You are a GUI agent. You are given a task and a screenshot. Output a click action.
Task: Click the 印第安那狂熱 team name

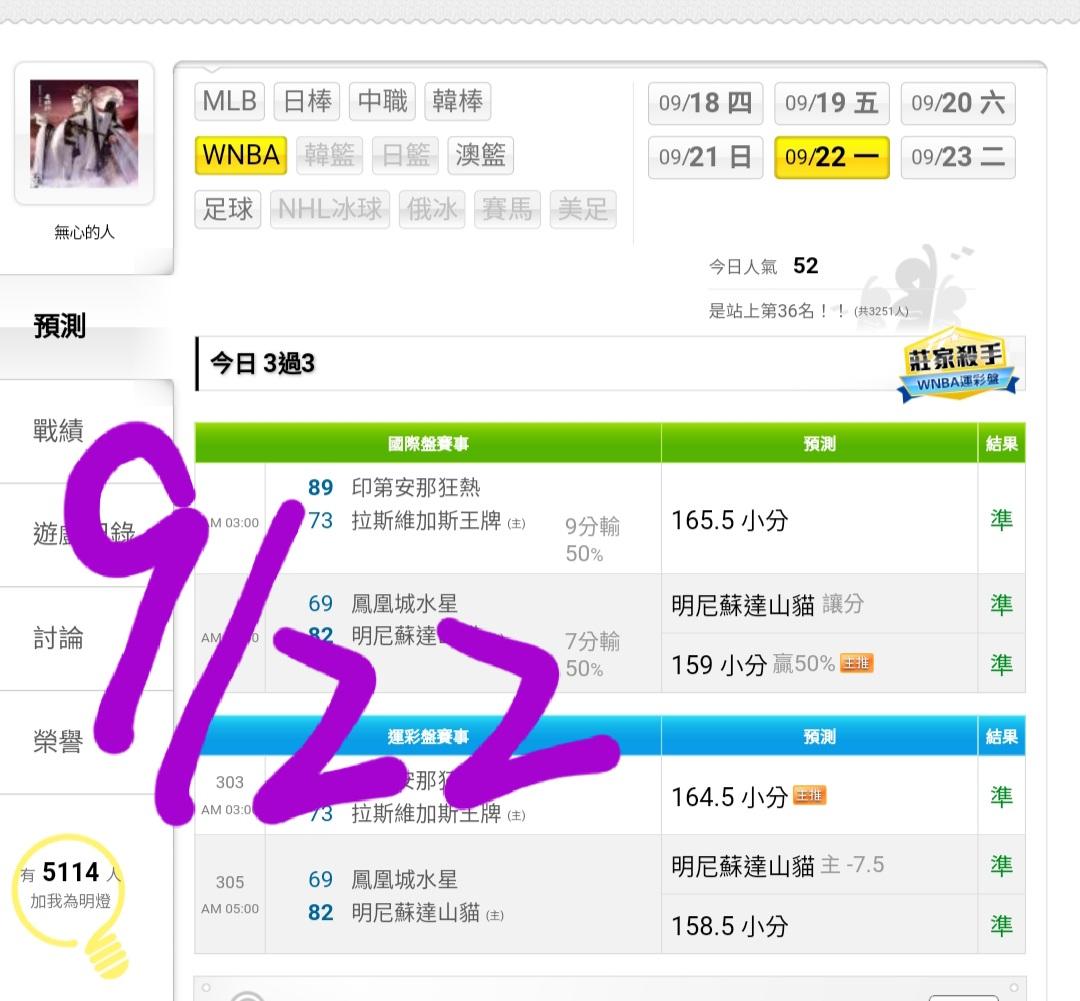pos(416,488)
